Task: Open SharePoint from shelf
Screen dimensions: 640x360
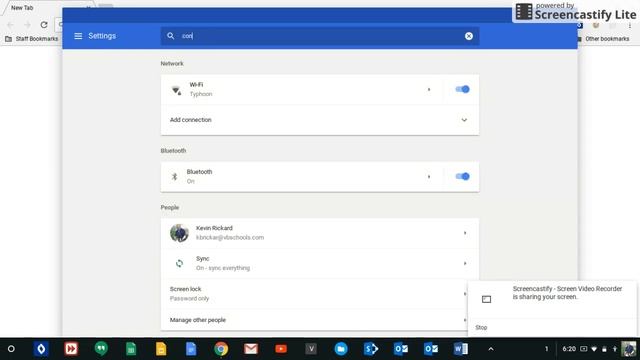Action: [371, 349]
